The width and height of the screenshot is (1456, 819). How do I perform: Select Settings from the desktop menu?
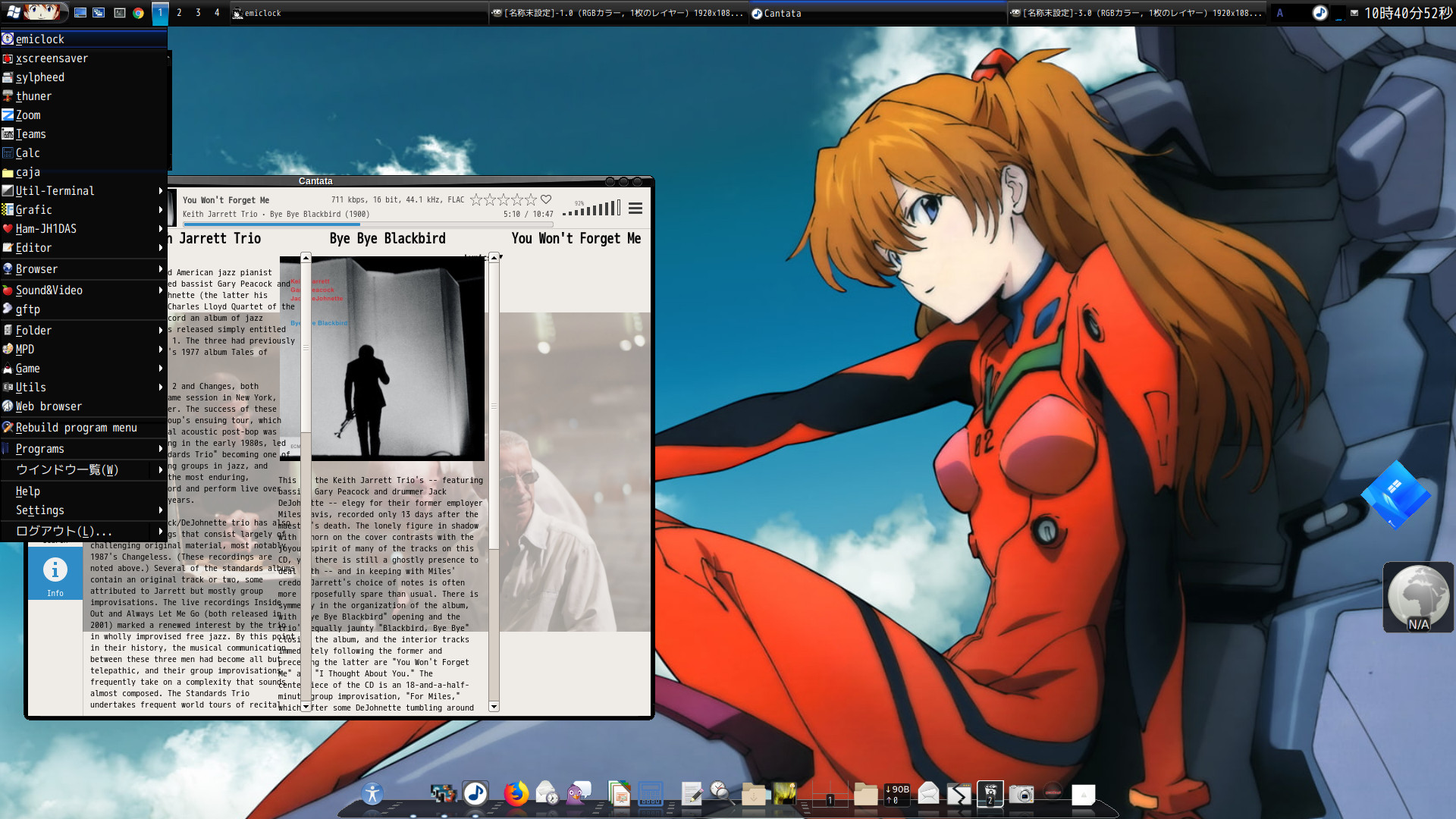39,510
